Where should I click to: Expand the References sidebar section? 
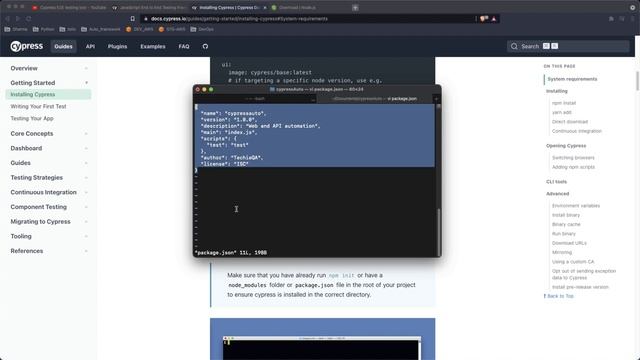[49, 251]
